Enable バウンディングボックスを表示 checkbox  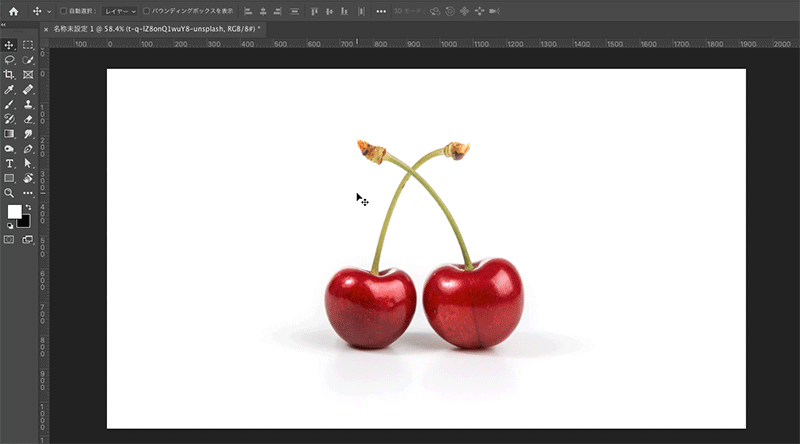tap(146, 11)
